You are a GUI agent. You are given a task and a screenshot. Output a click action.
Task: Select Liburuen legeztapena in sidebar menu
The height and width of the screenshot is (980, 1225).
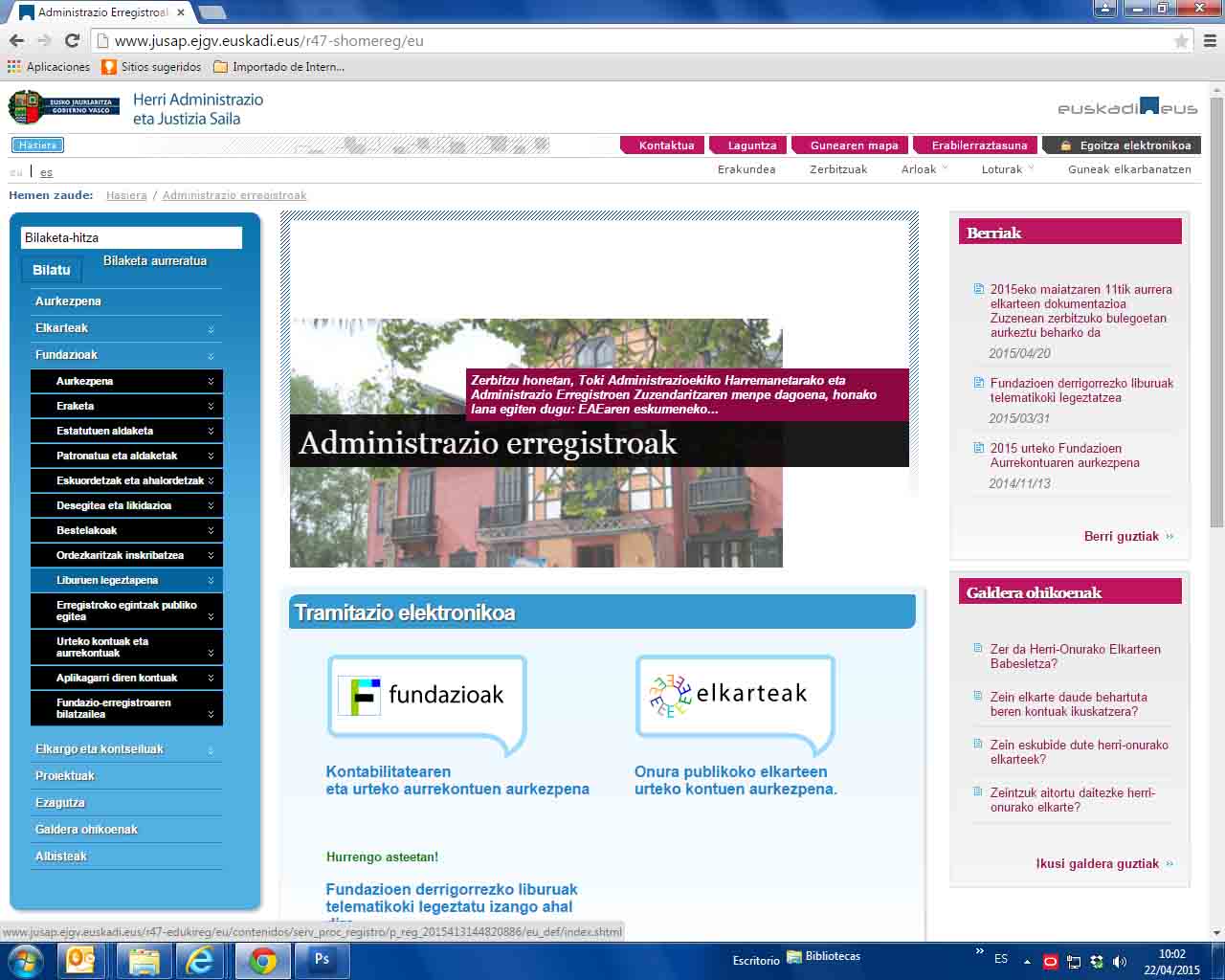(126, 580)
